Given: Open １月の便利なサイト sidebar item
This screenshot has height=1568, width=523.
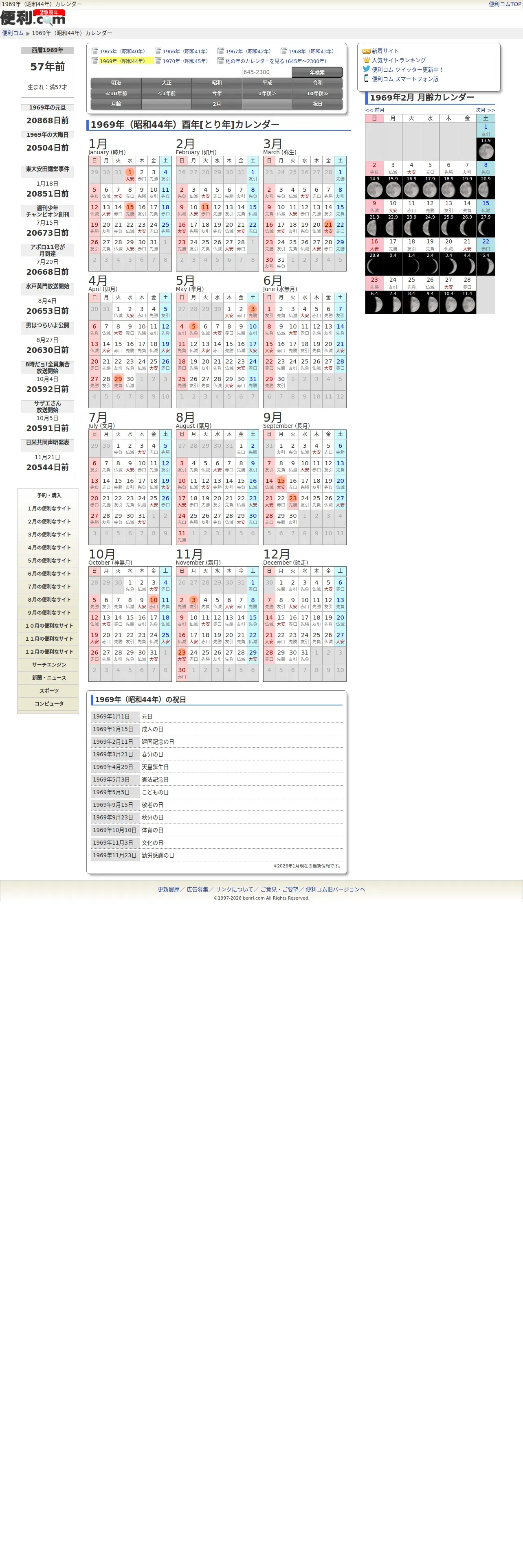Looking at the screenshot, I should click(49, 508).
